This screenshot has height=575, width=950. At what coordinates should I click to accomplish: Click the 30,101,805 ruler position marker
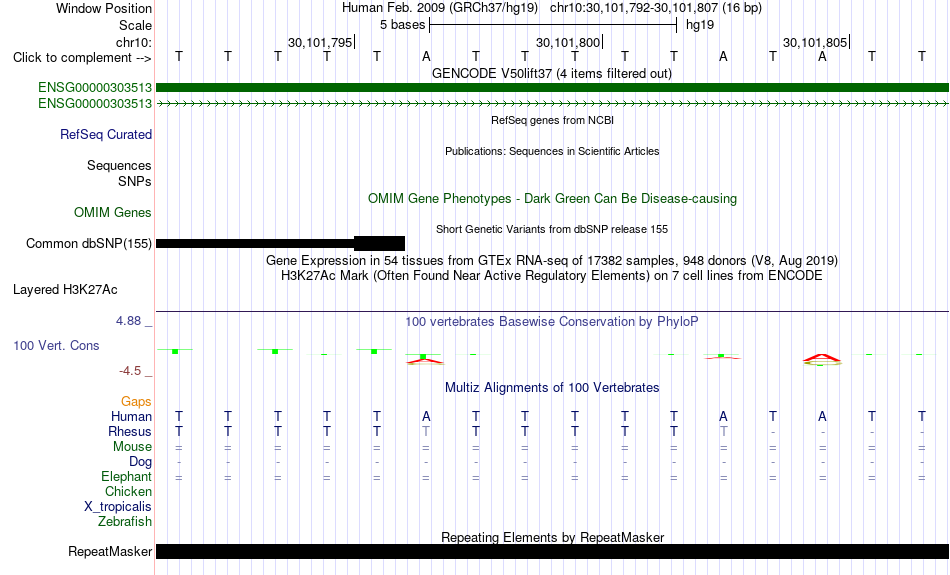[816, 42]
